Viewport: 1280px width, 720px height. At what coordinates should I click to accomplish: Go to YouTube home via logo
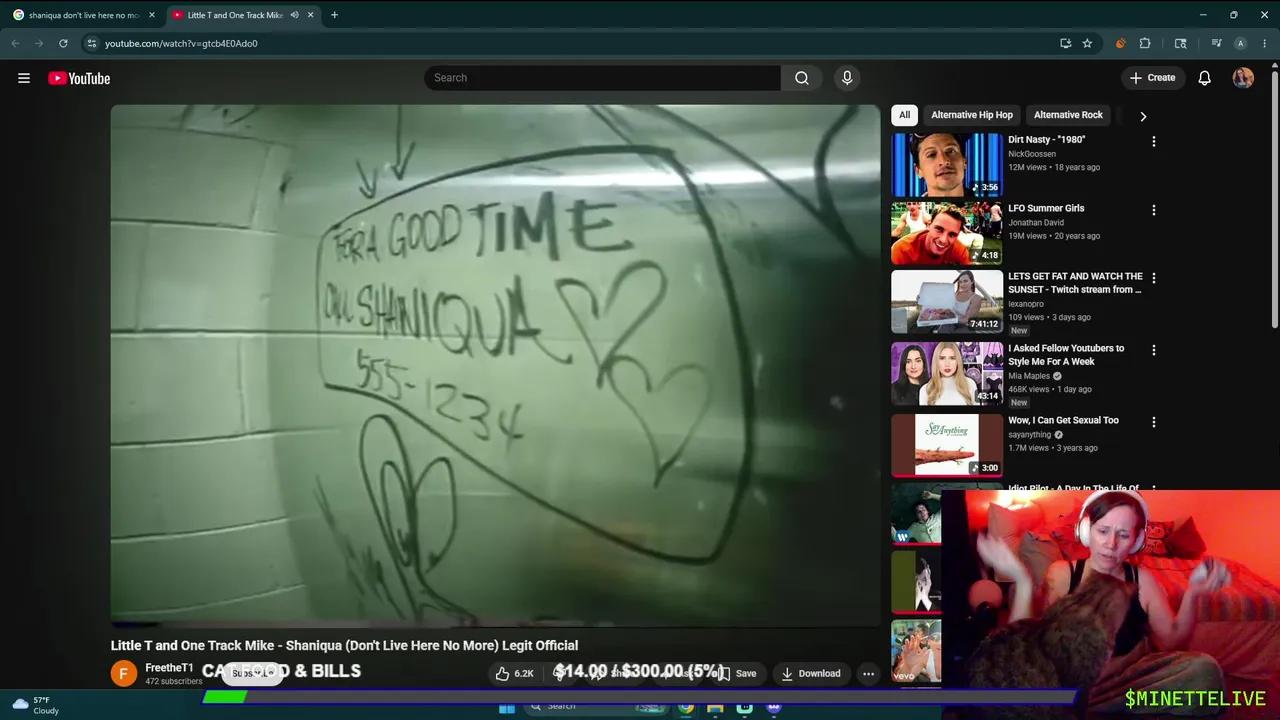tap(79, 78)
